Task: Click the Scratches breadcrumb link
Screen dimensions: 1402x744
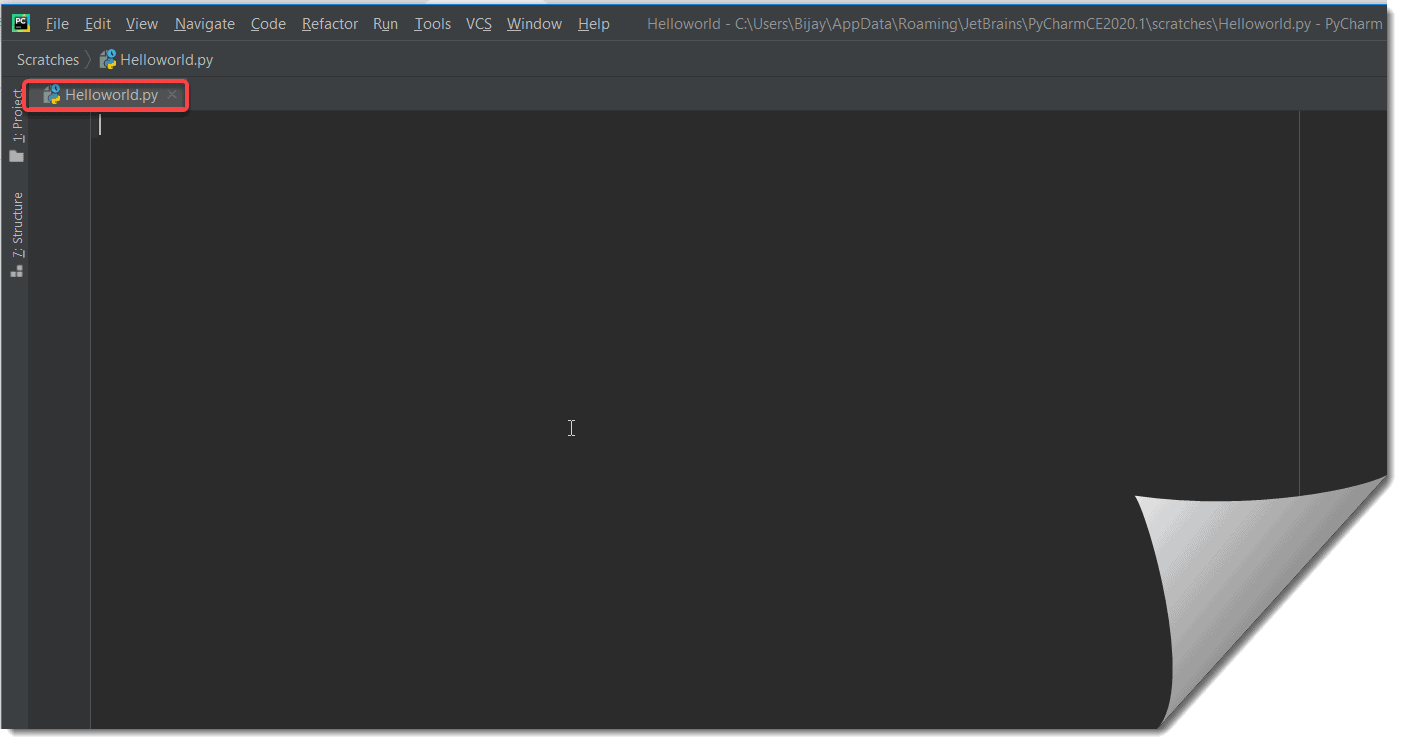Action: 47,59
